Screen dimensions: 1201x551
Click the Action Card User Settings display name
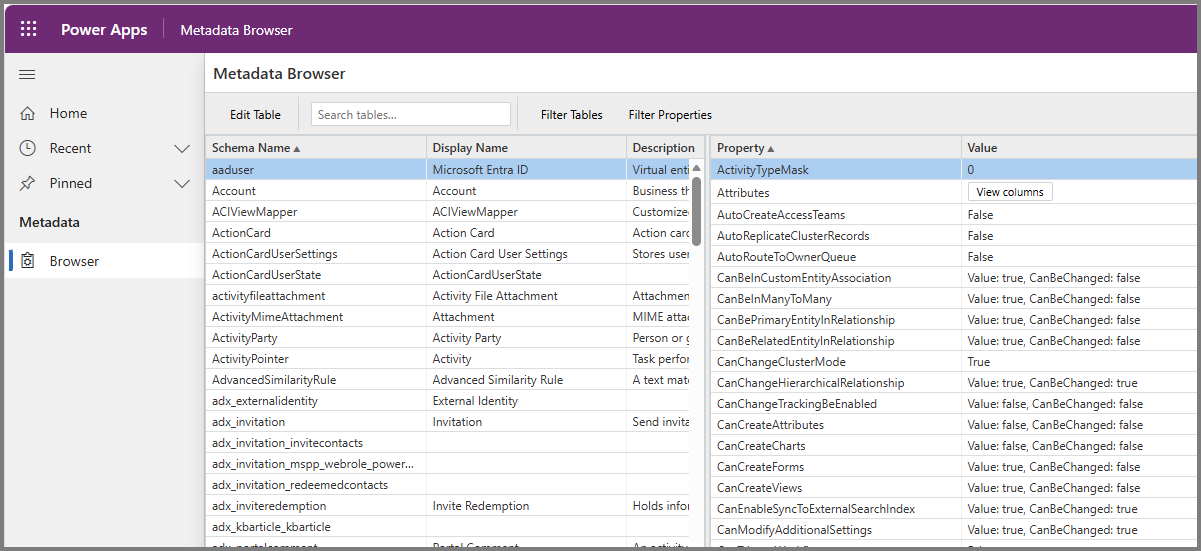pyautogui.click(x=526, y=254)
